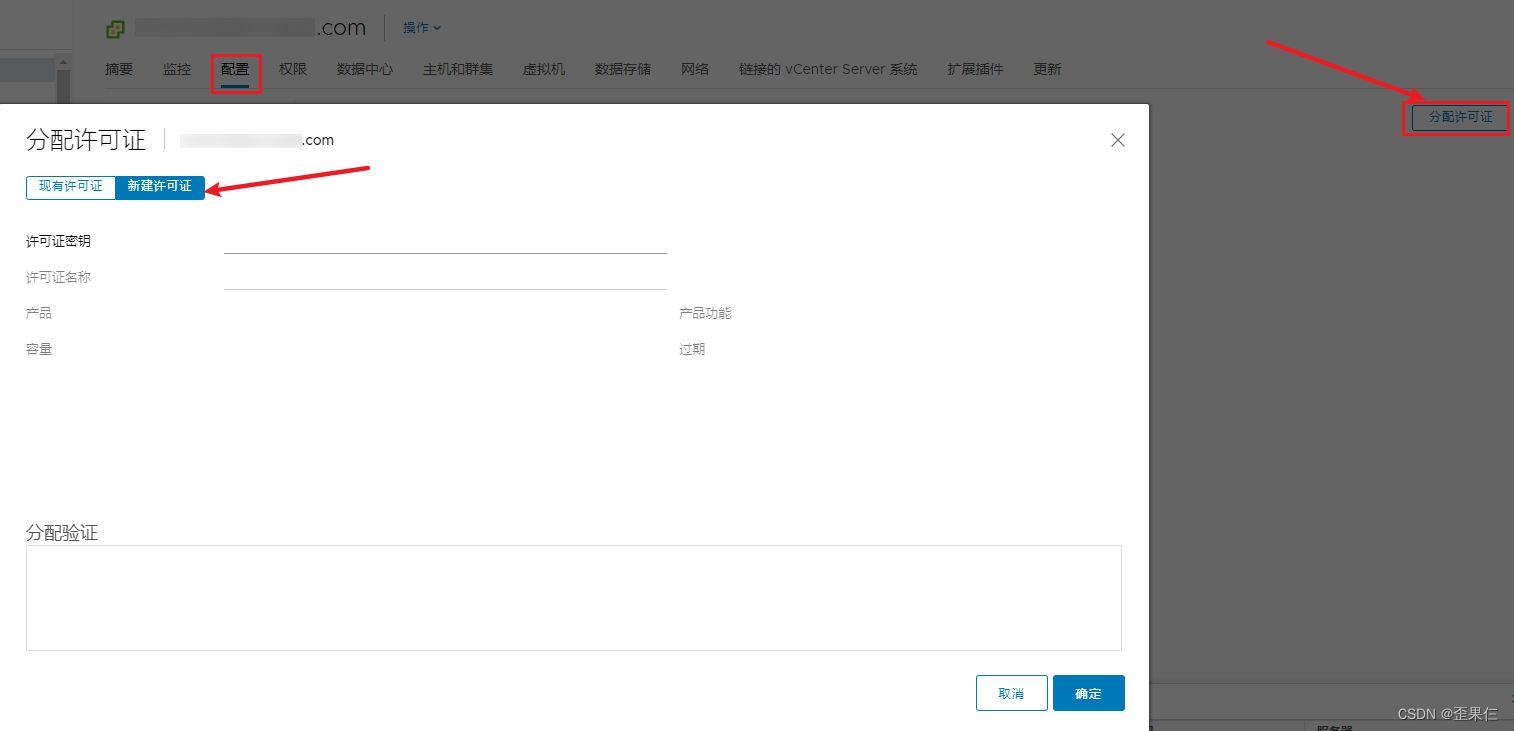
Task: Open the 权限 tab
Action: (x=293, y=69)
